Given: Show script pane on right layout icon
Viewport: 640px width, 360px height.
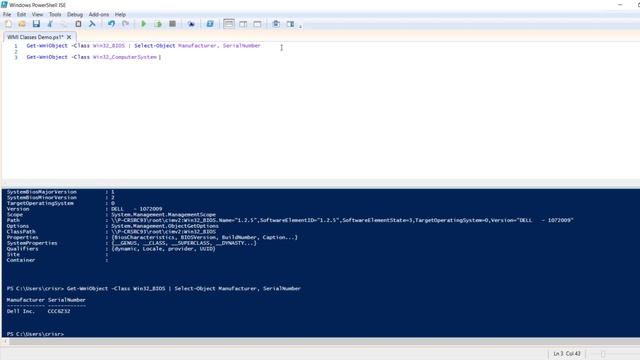Looking at the screenshot, I should click(243, 24).
